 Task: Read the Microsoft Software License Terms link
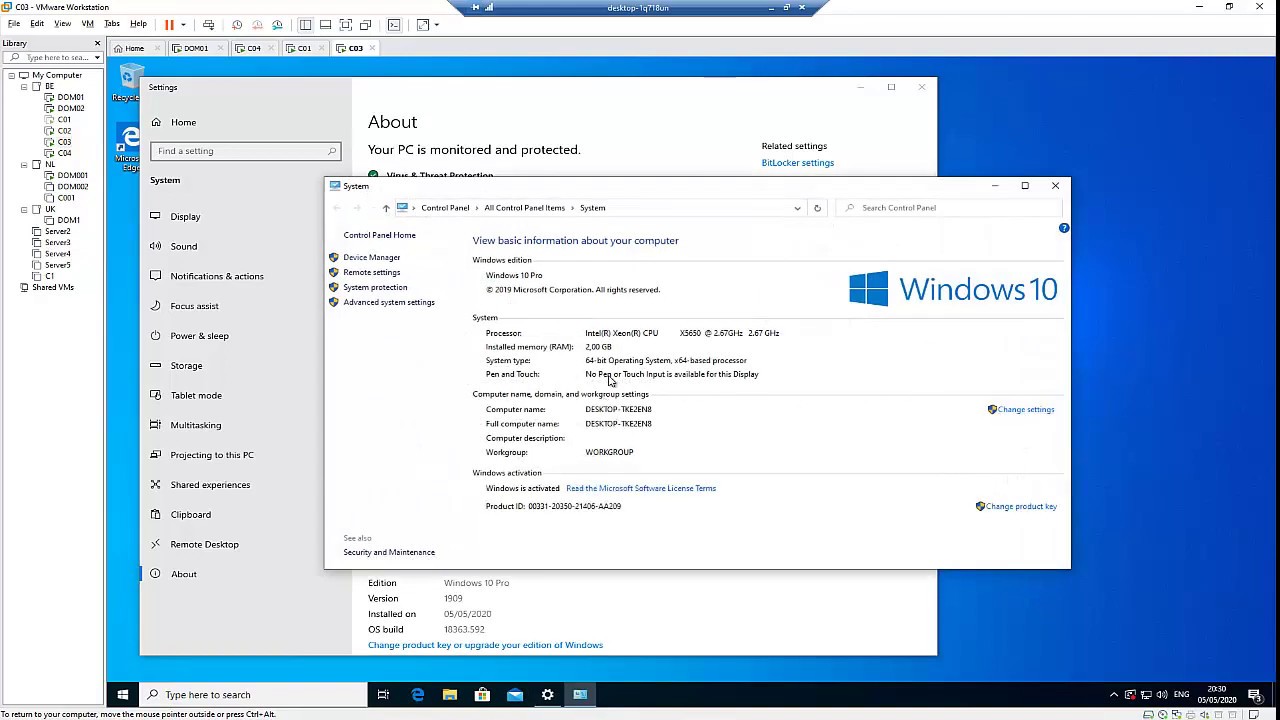coord(641,488)
